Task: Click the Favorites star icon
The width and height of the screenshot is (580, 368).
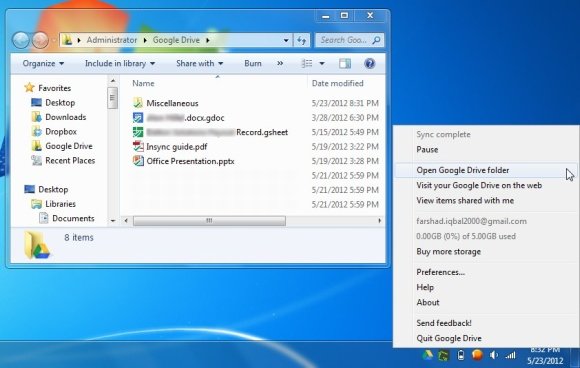Action: click(29, 88)
